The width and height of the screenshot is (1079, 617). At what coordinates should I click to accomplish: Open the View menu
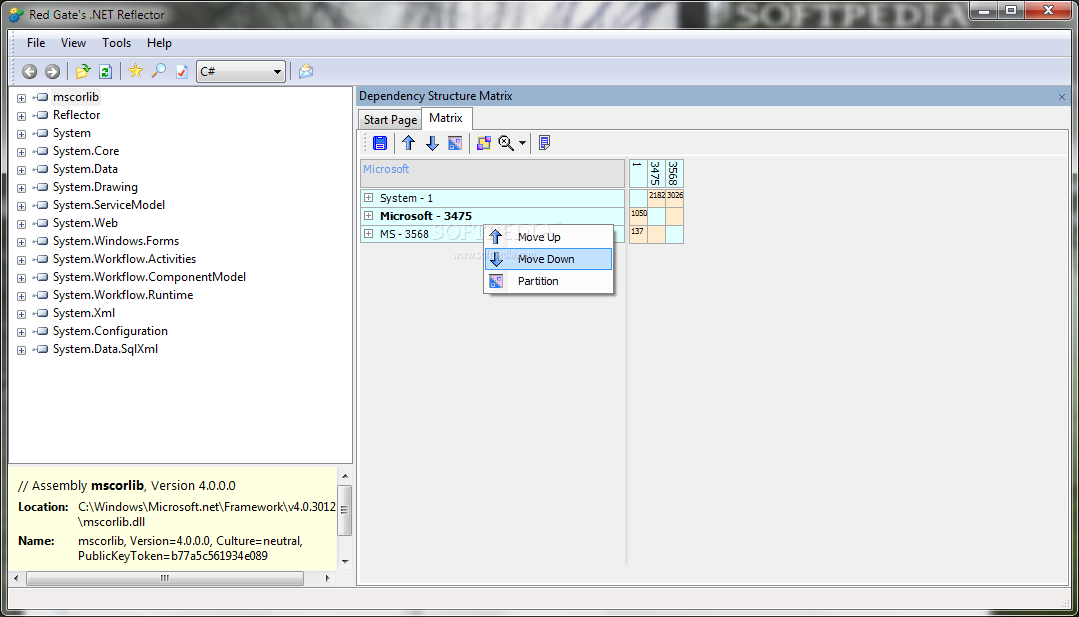(x=73, y=43)
